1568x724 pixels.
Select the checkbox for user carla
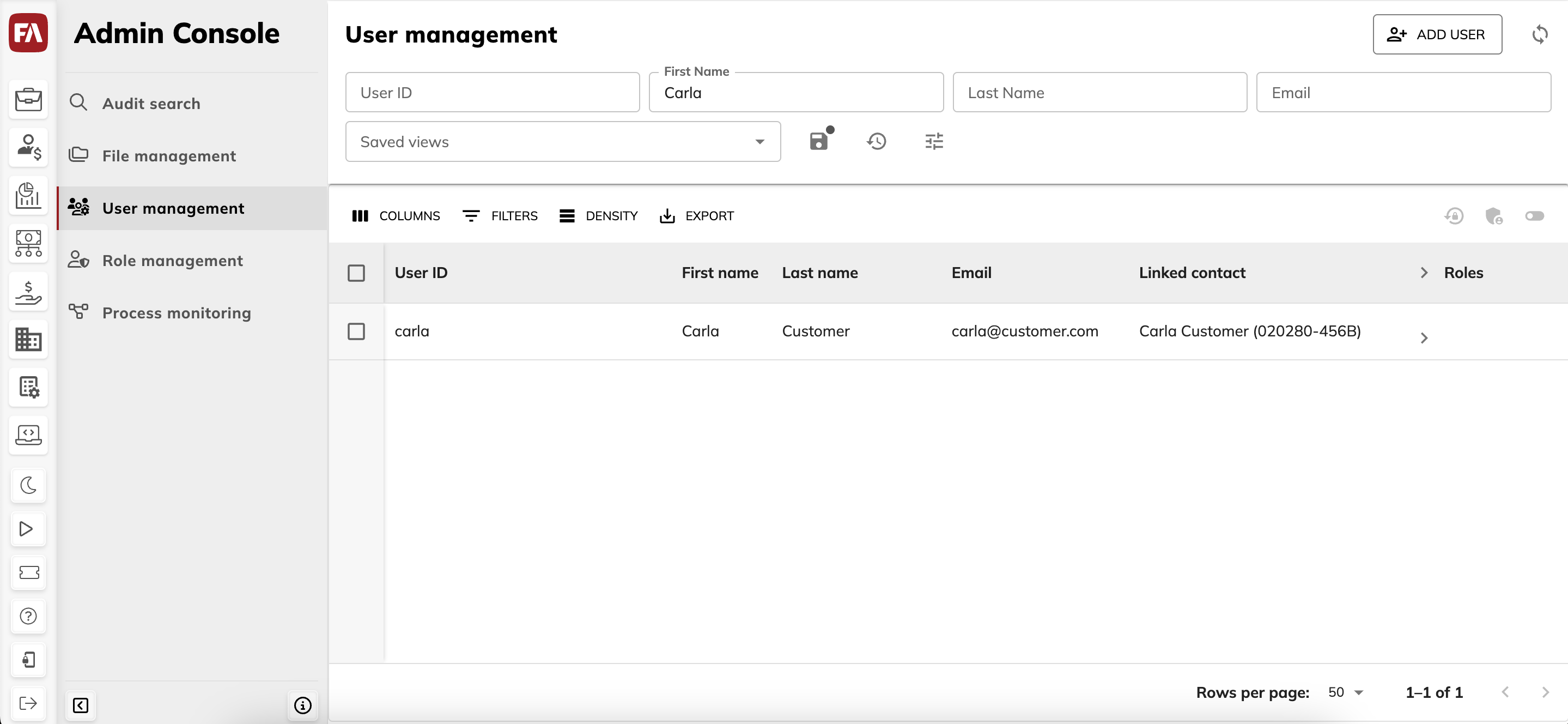pos(356,331)
